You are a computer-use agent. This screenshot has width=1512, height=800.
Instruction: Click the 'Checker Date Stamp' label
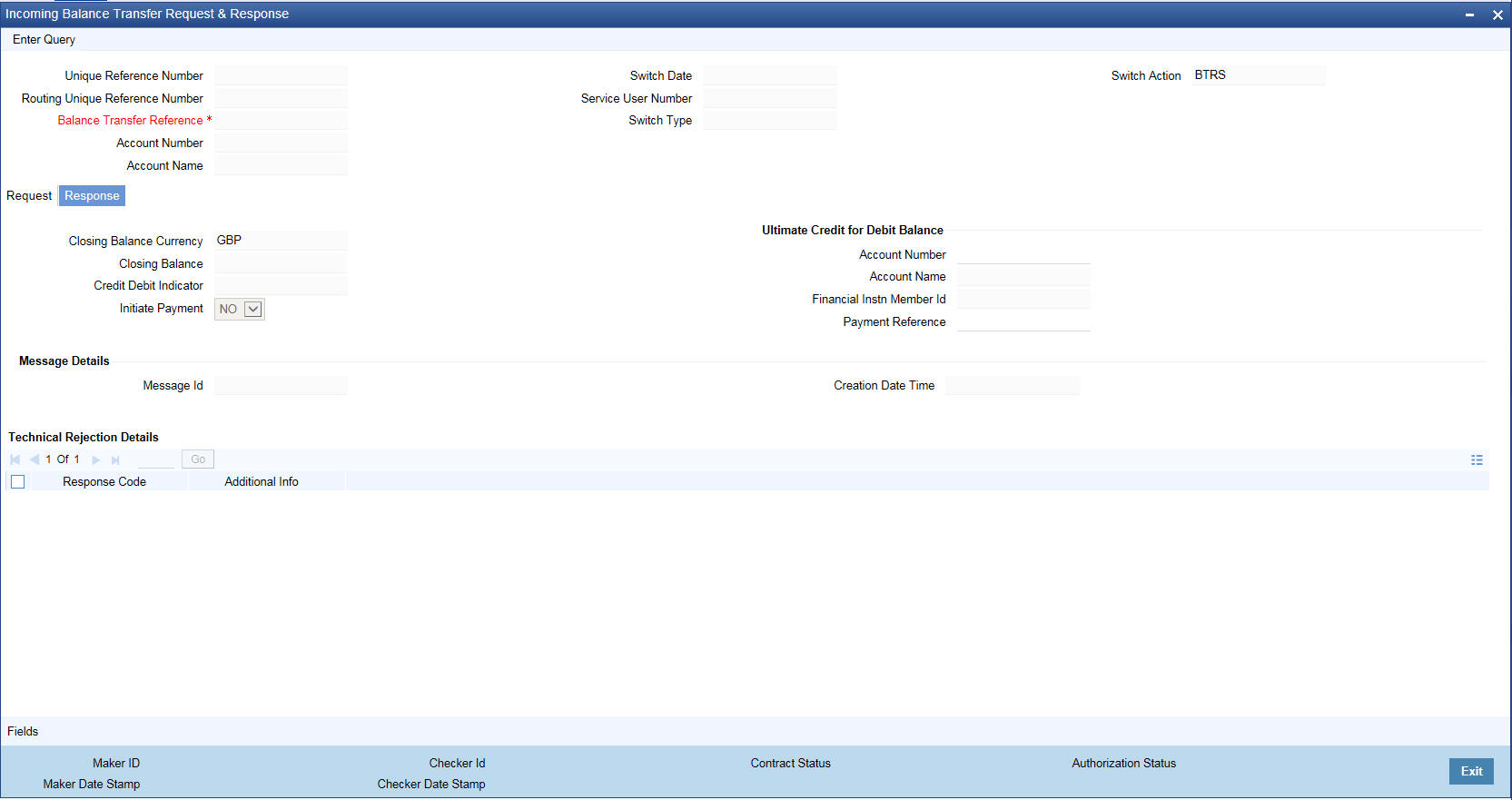click(431, 784)
